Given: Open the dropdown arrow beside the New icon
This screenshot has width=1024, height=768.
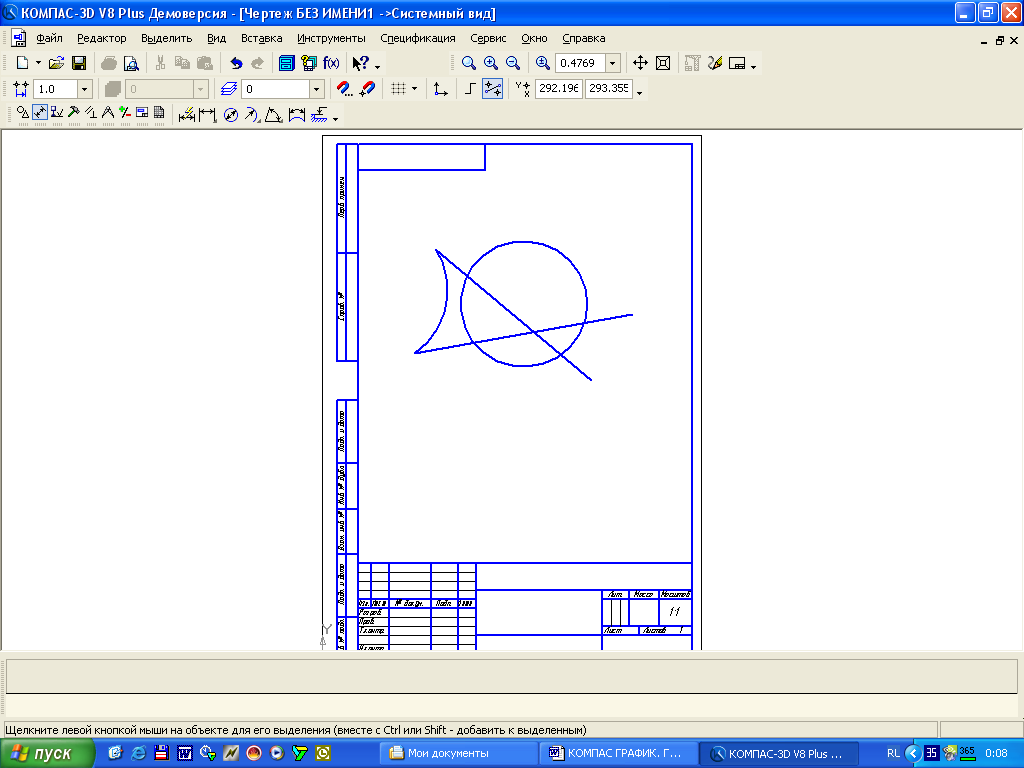Looking at the screenshot, I should tap(38, 63).
